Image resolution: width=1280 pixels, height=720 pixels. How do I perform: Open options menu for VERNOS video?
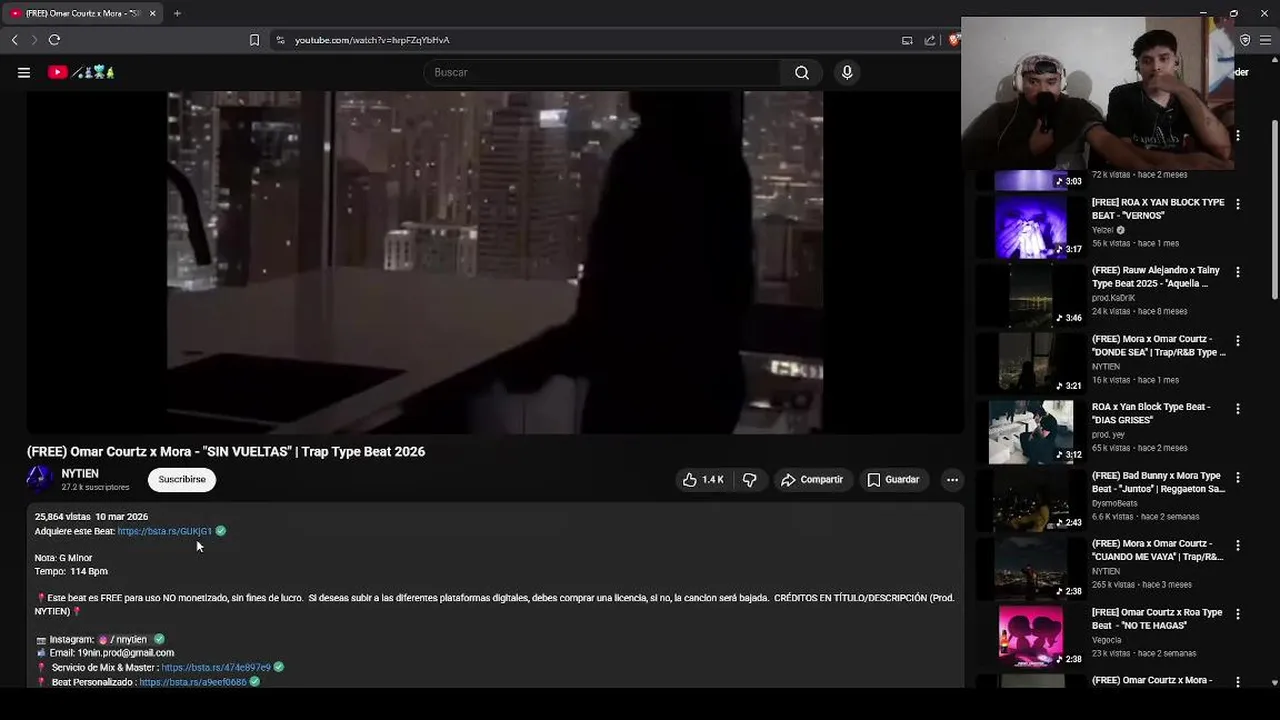tap(1238, 204)
